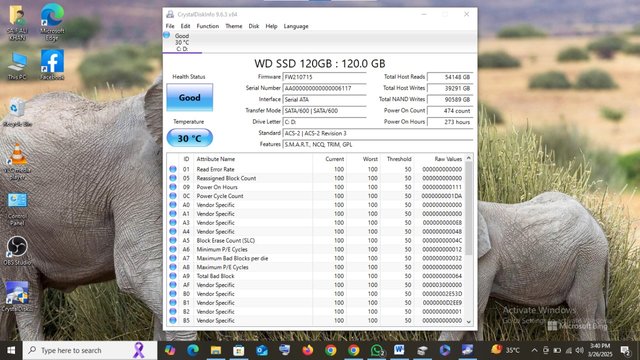The height and width of the screenshot is (360, 640).
Task: Click the Interface field Serial ATA
Action: tap(324, 99)
